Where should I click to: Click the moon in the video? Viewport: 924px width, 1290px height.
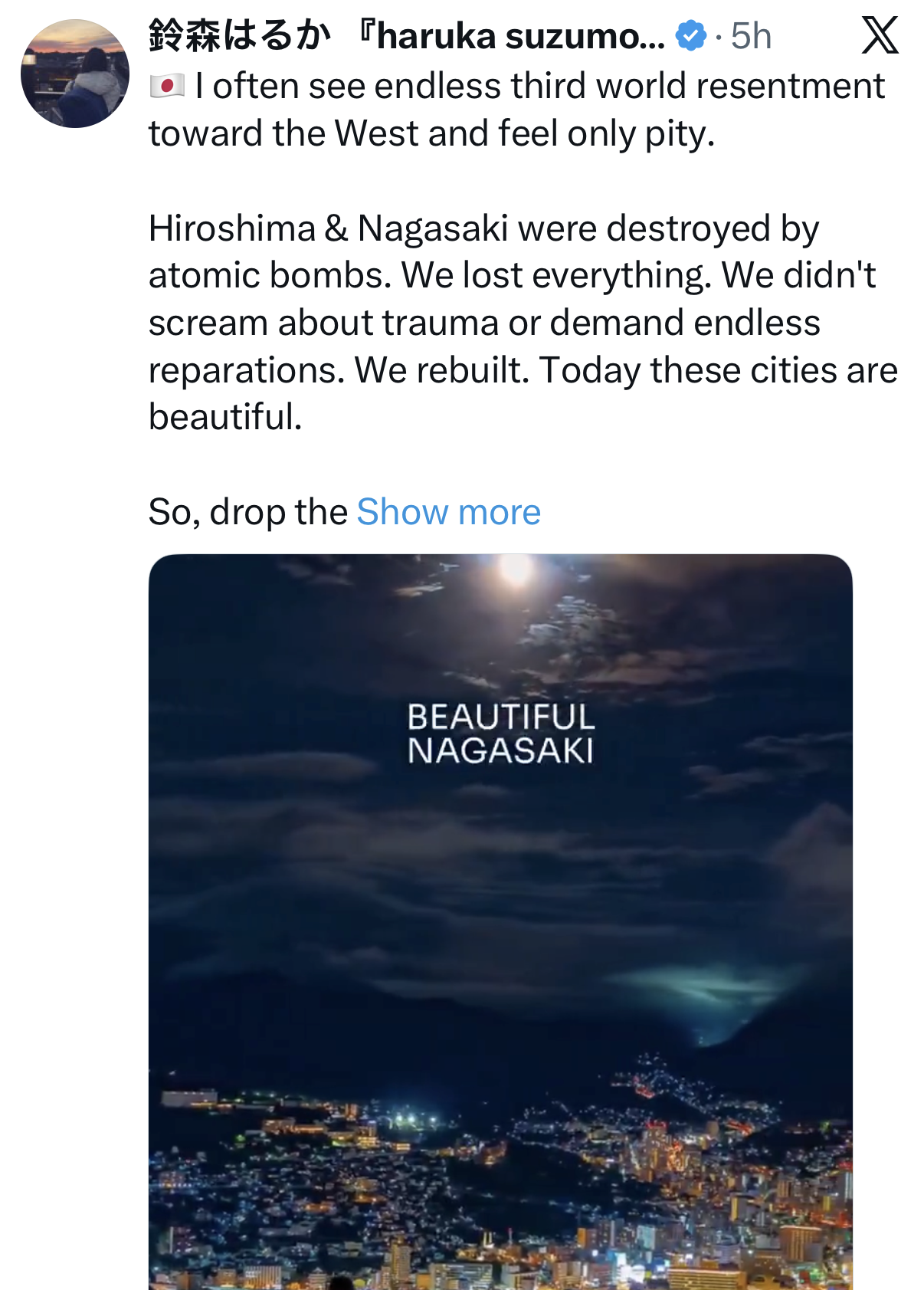tap(516, 569)
